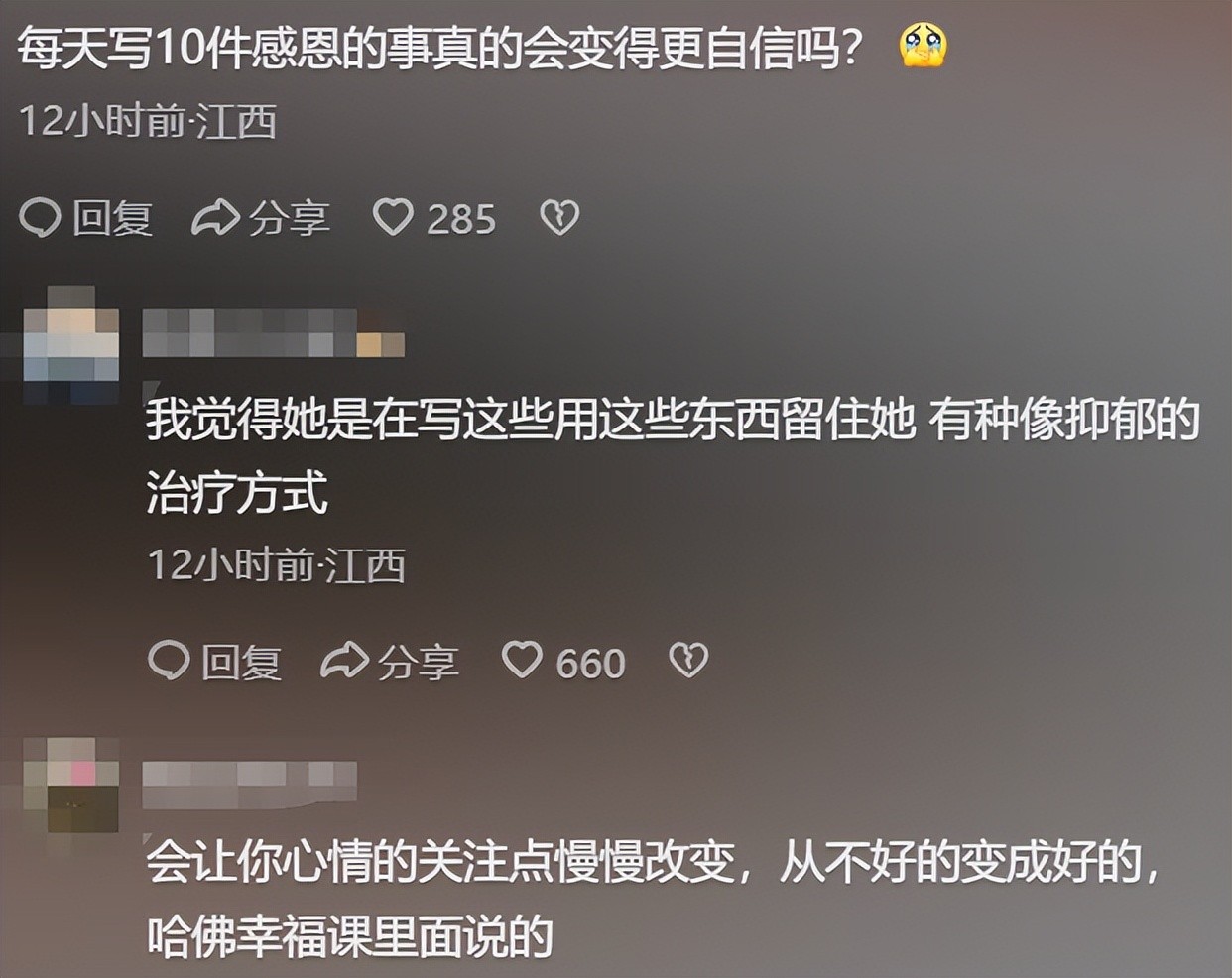The image size is (1232, 978).
Task: Click the 分享 label under the second comment
Action: (418, 662)
